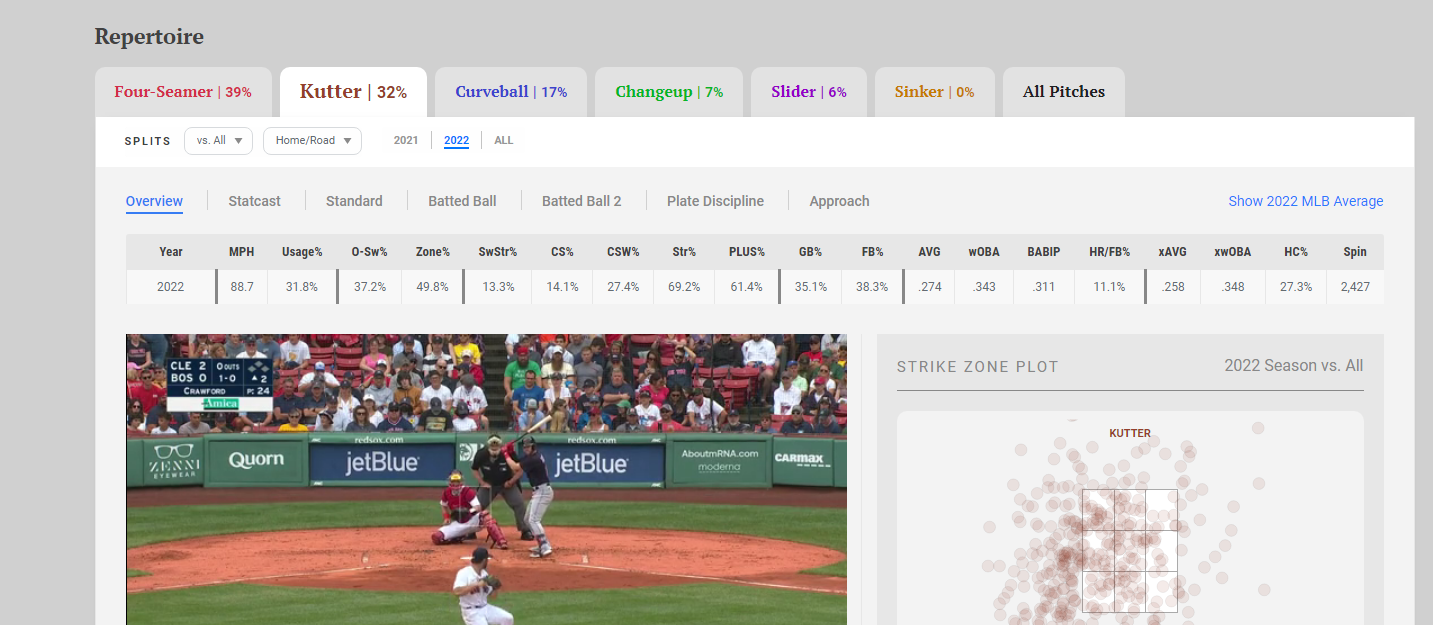Click the BABIP column header

pos(1043,252)
